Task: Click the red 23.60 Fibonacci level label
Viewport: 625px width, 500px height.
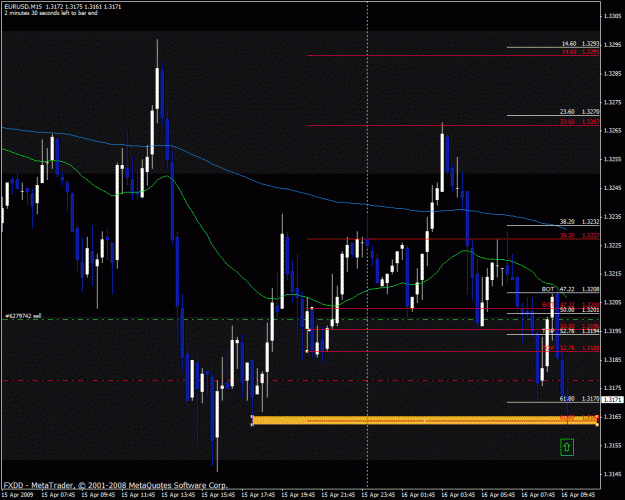Action: 579,122
